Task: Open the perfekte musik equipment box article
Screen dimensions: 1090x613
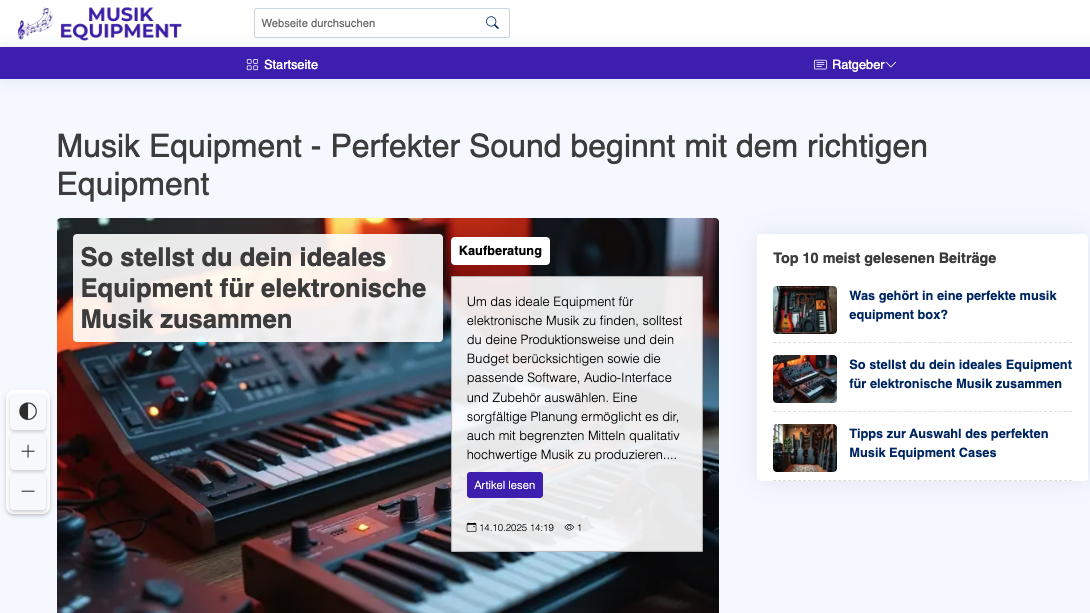Action: point(950,305)
